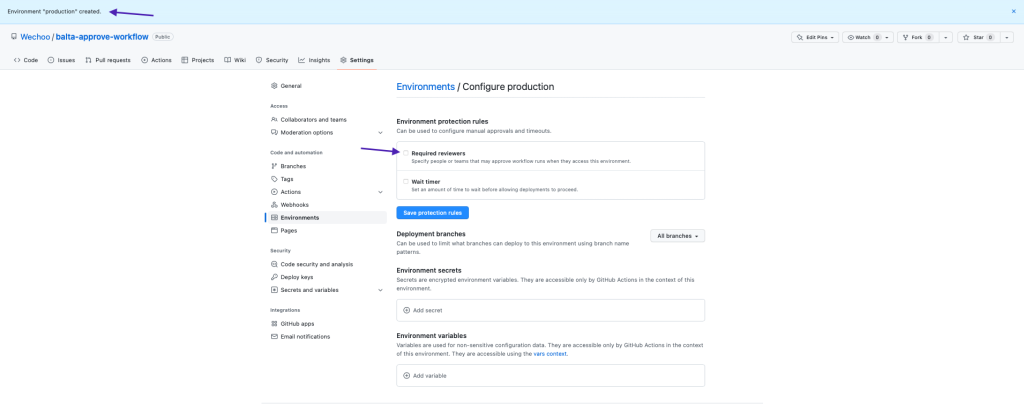The height and width of the screenshot is (405, 1024).
Task: Switch to the Issues tab
Action: (x=61, y=60)
